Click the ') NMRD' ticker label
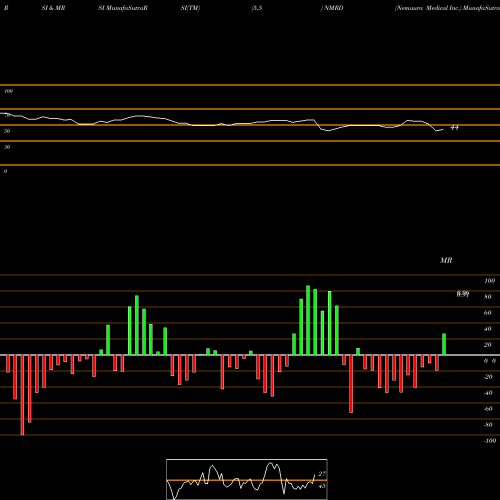This screenshot has width=500, height=500. pyautogui.click(x=332, y=8)
